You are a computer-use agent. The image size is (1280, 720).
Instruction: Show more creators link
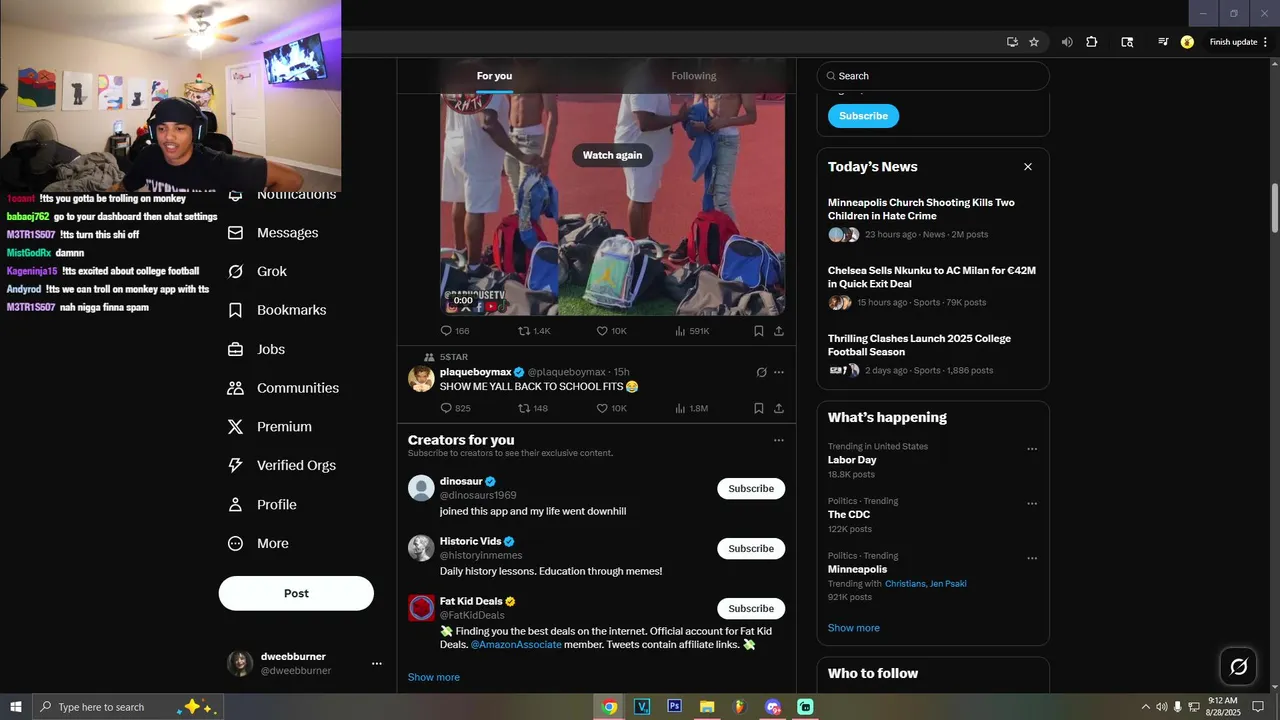[434, 677]
